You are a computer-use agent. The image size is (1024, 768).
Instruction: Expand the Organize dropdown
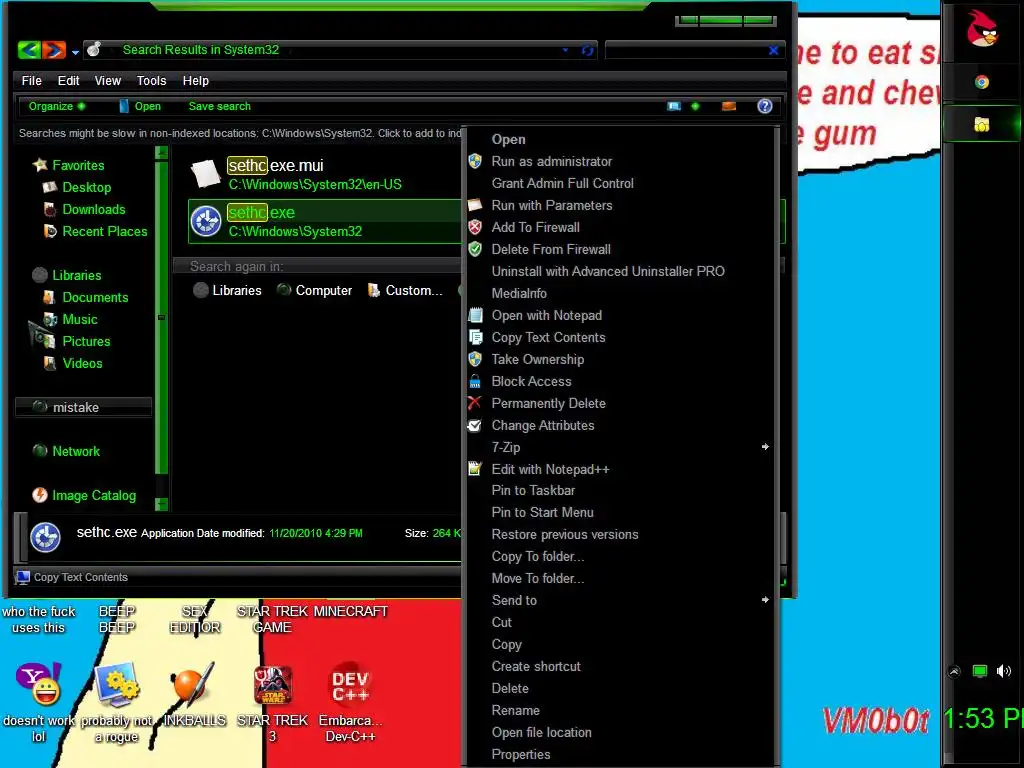point(57,106)
